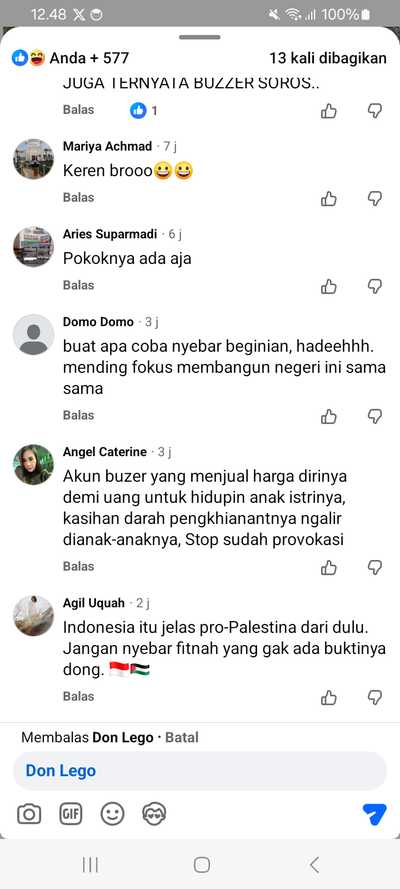
Task: Send the reply with the blue arrow
Action: [374, 815]
